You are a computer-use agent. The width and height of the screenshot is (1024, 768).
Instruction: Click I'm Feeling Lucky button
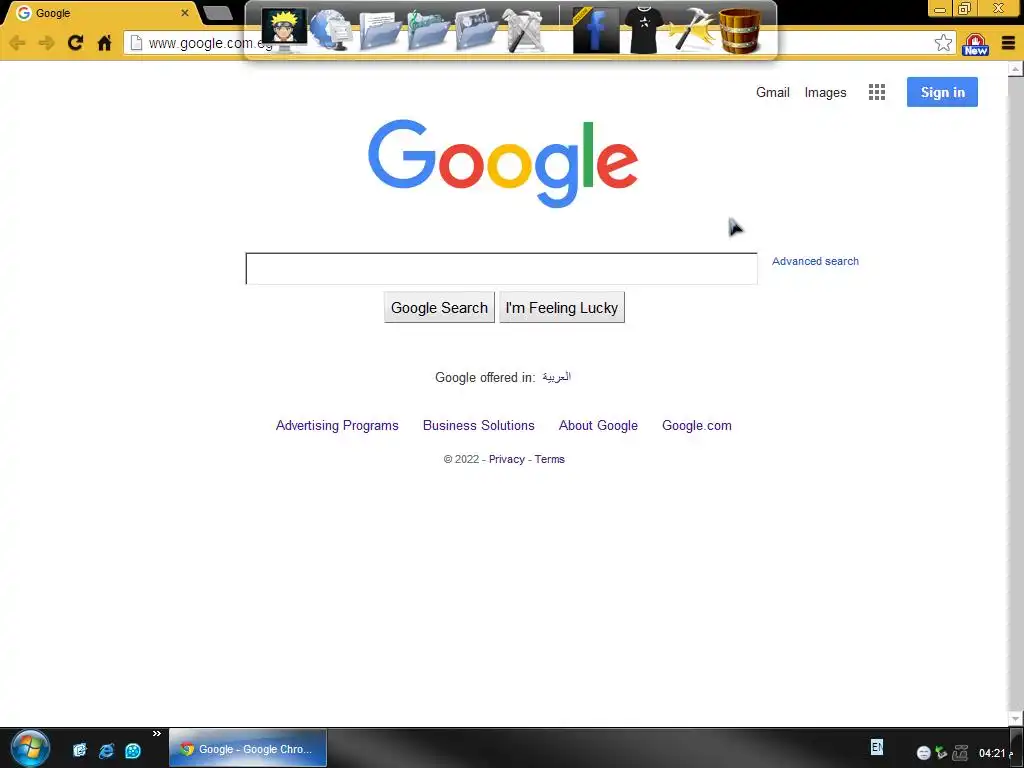(562, 308)
